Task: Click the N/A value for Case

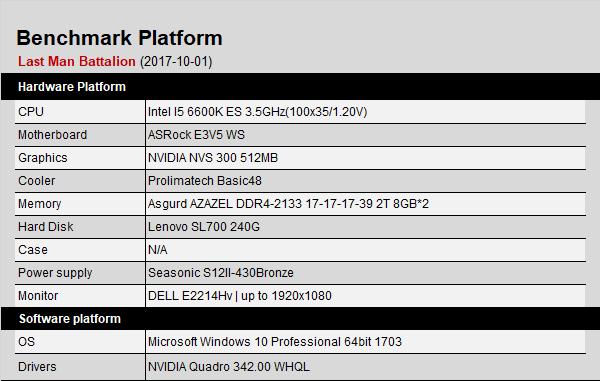Action: (158, 249)
